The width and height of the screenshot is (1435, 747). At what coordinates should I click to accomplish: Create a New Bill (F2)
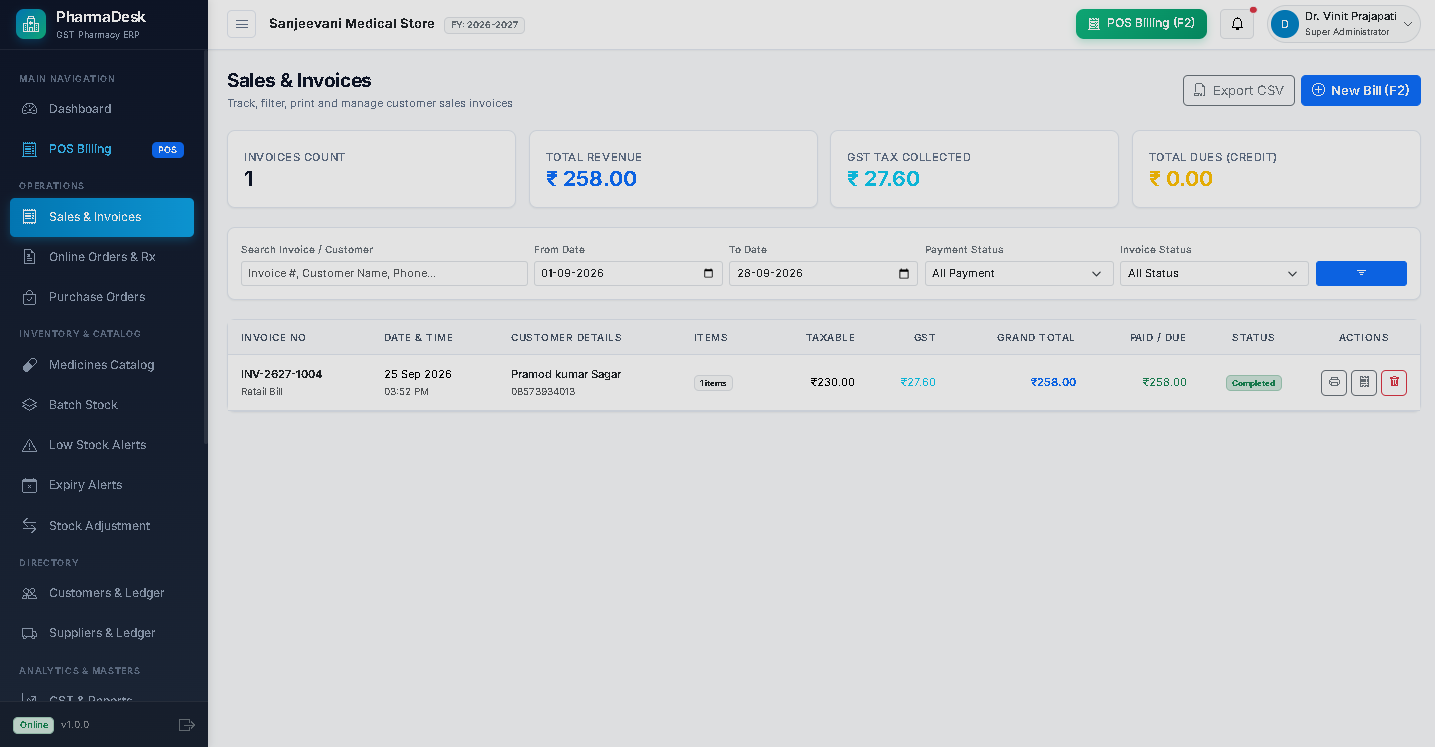tap(1361, 90)
